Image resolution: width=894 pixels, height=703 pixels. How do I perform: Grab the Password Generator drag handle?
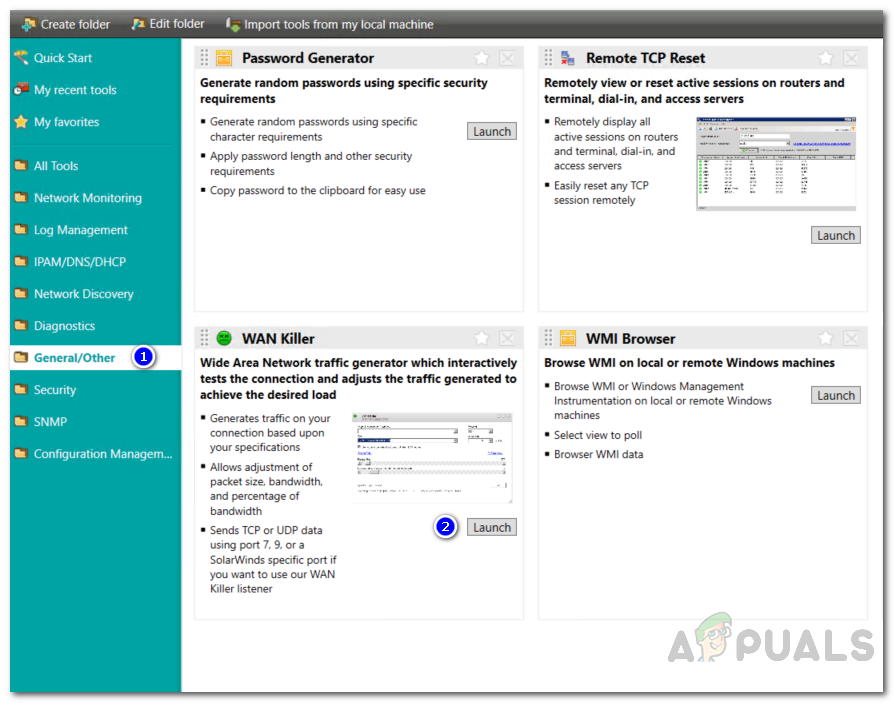click(204, 58)
